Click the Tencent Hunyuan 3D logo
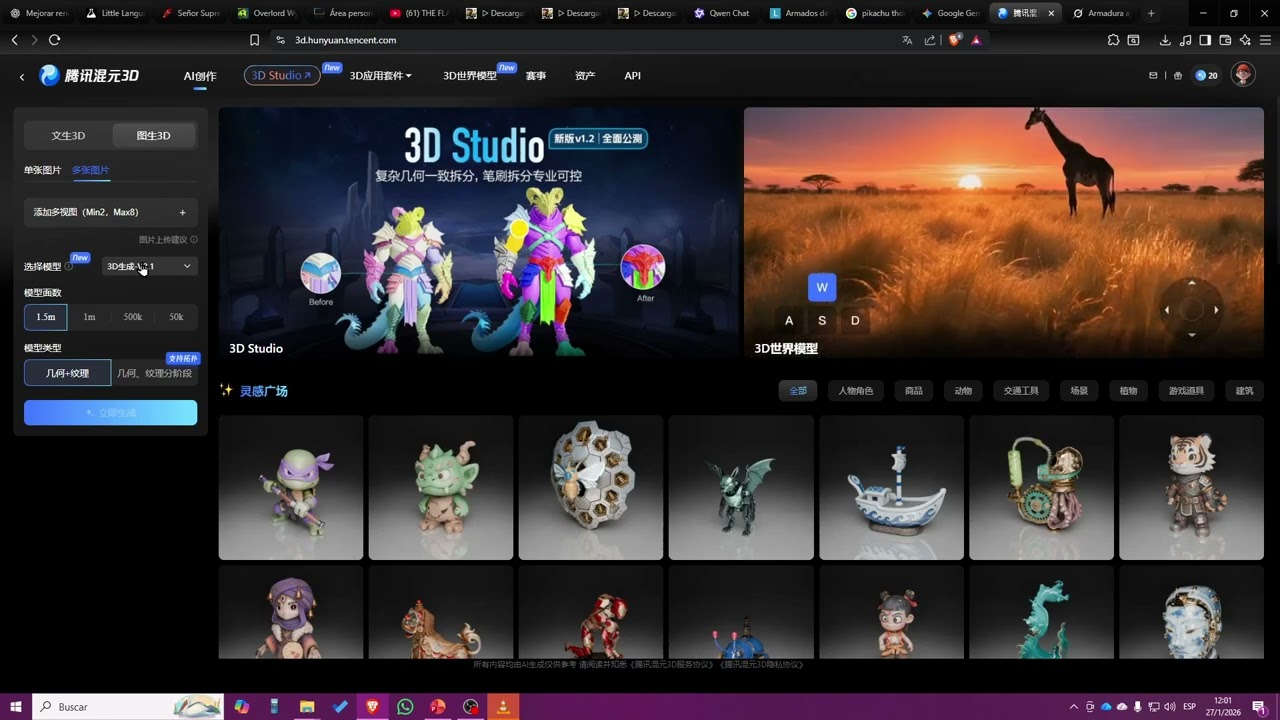Viewport: 1280px width, 720px height. (89, 76)
